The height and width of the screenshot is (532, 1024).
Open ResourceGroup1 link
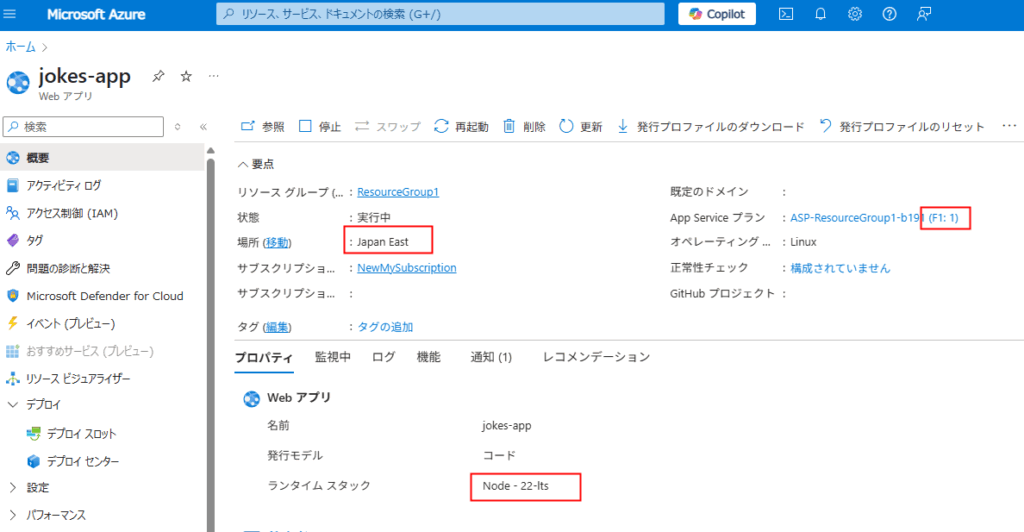398,192
